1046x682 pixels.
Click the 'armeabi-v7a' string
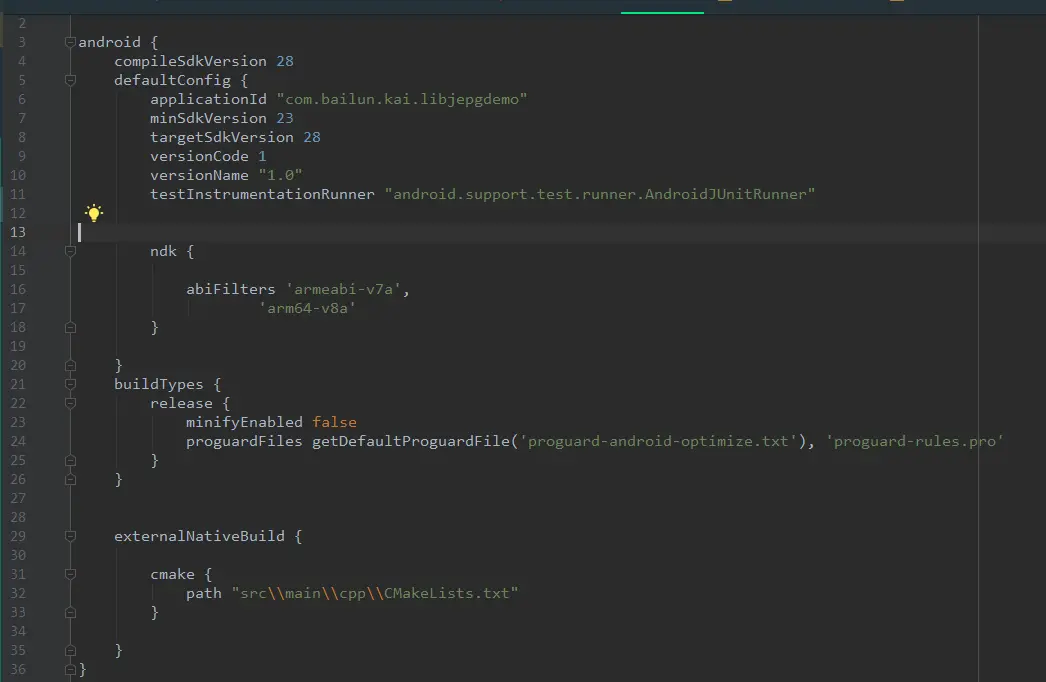pyautogui.click(x=344, y=290)
